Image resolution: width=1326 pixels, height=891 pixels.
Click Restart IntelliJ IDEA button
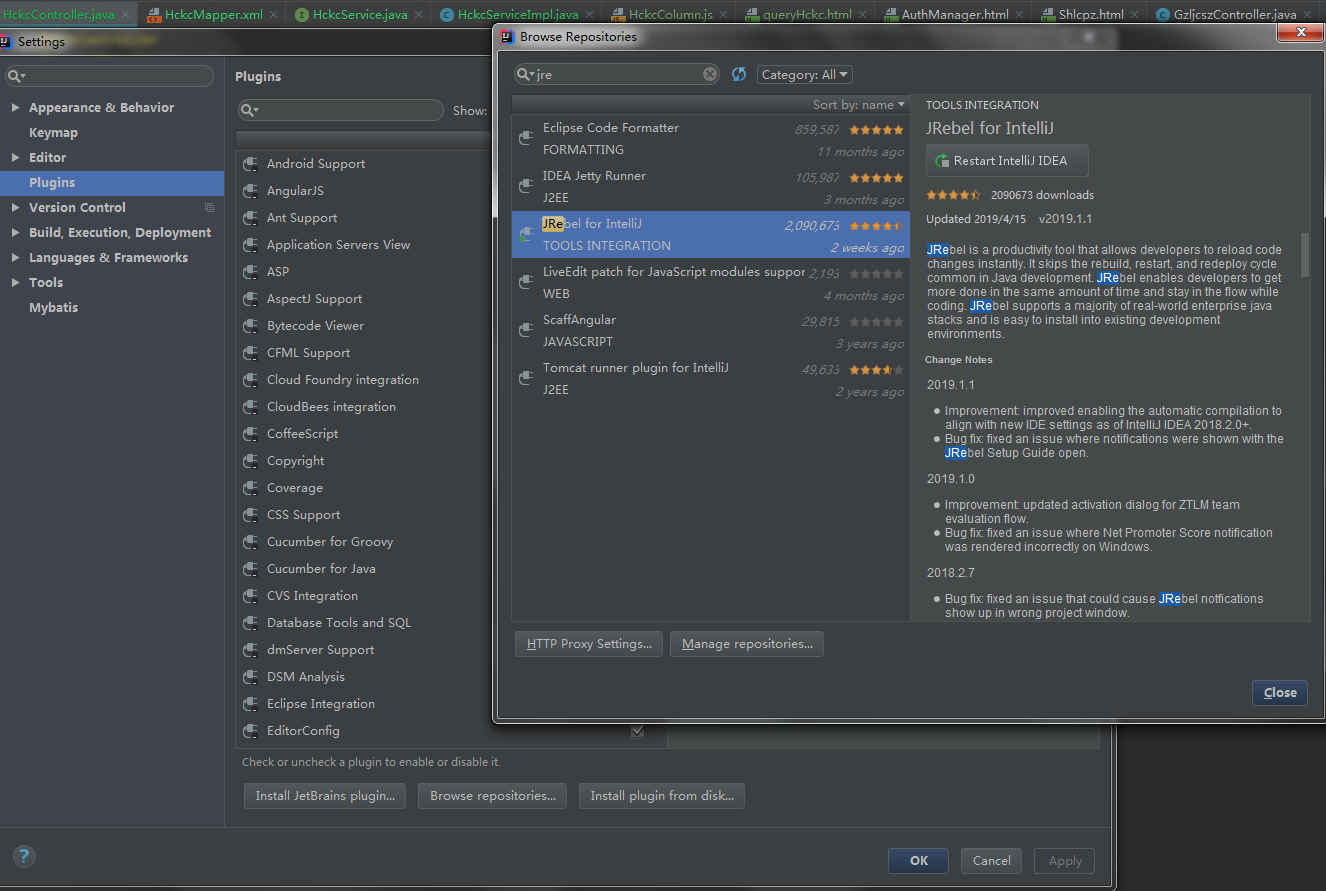1007,161
